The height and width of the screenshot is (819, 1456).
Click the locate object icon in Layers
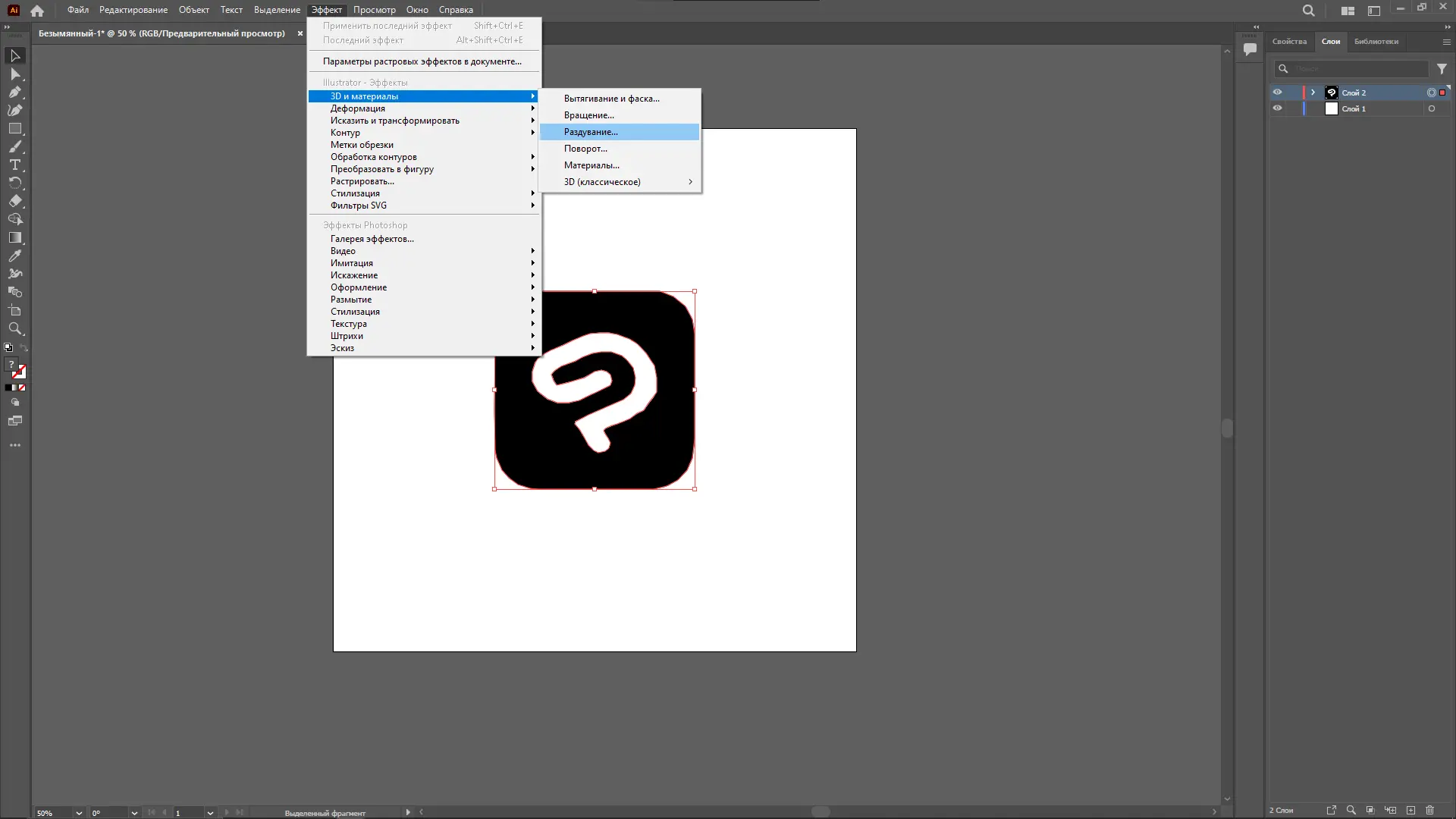tap(1351, 810)
